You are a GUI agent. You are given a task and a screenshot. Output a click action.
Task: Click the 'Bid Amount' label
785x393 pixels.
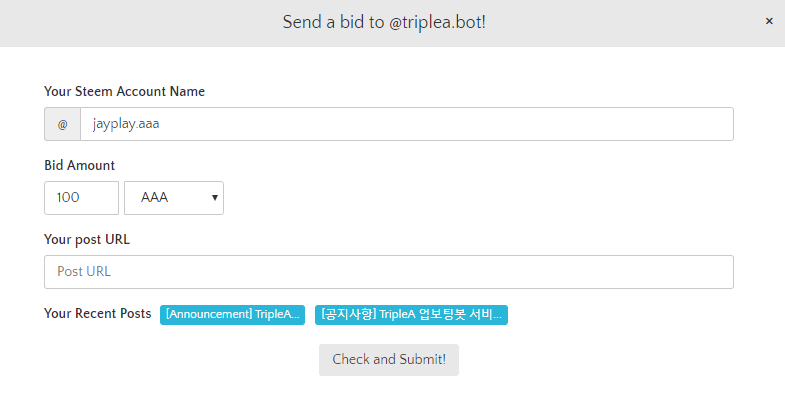click(x=80, y=165)
